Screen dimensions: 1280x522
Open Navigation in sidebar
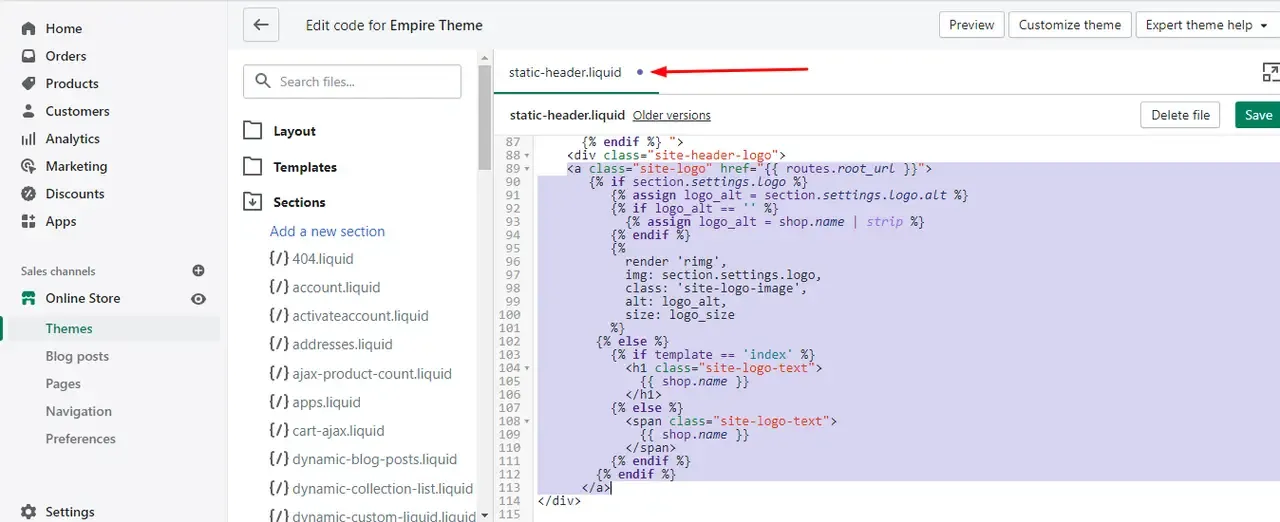[78, 411]
